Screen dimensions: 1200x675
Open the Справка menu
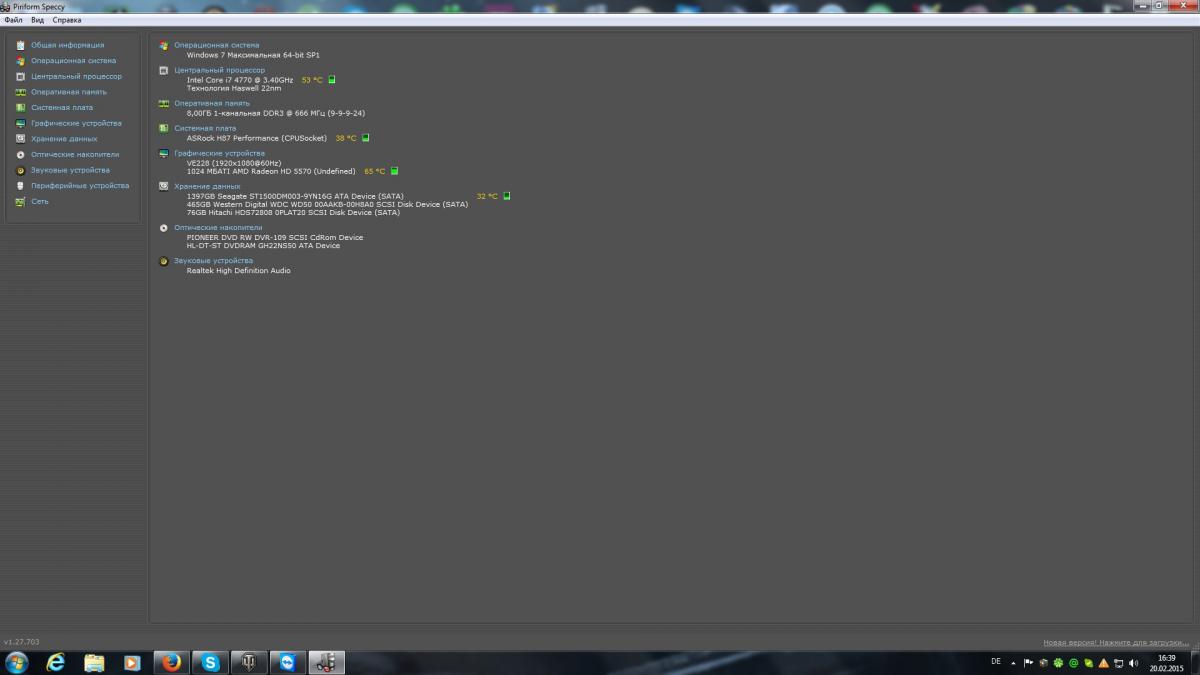pos(67,20)
